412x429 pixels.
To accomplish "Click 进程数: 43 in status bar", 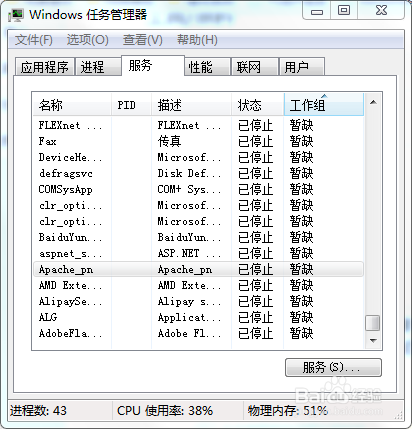I will pyautogui.click(x=38, y=411).
